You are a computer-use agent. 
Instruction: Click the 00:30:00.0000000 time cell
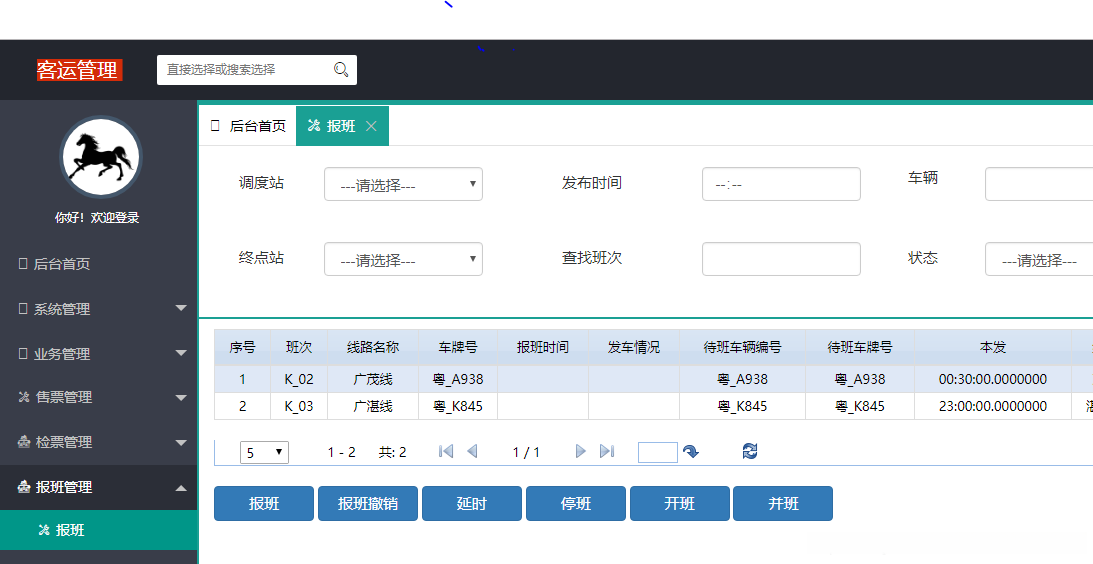point(993,379)
